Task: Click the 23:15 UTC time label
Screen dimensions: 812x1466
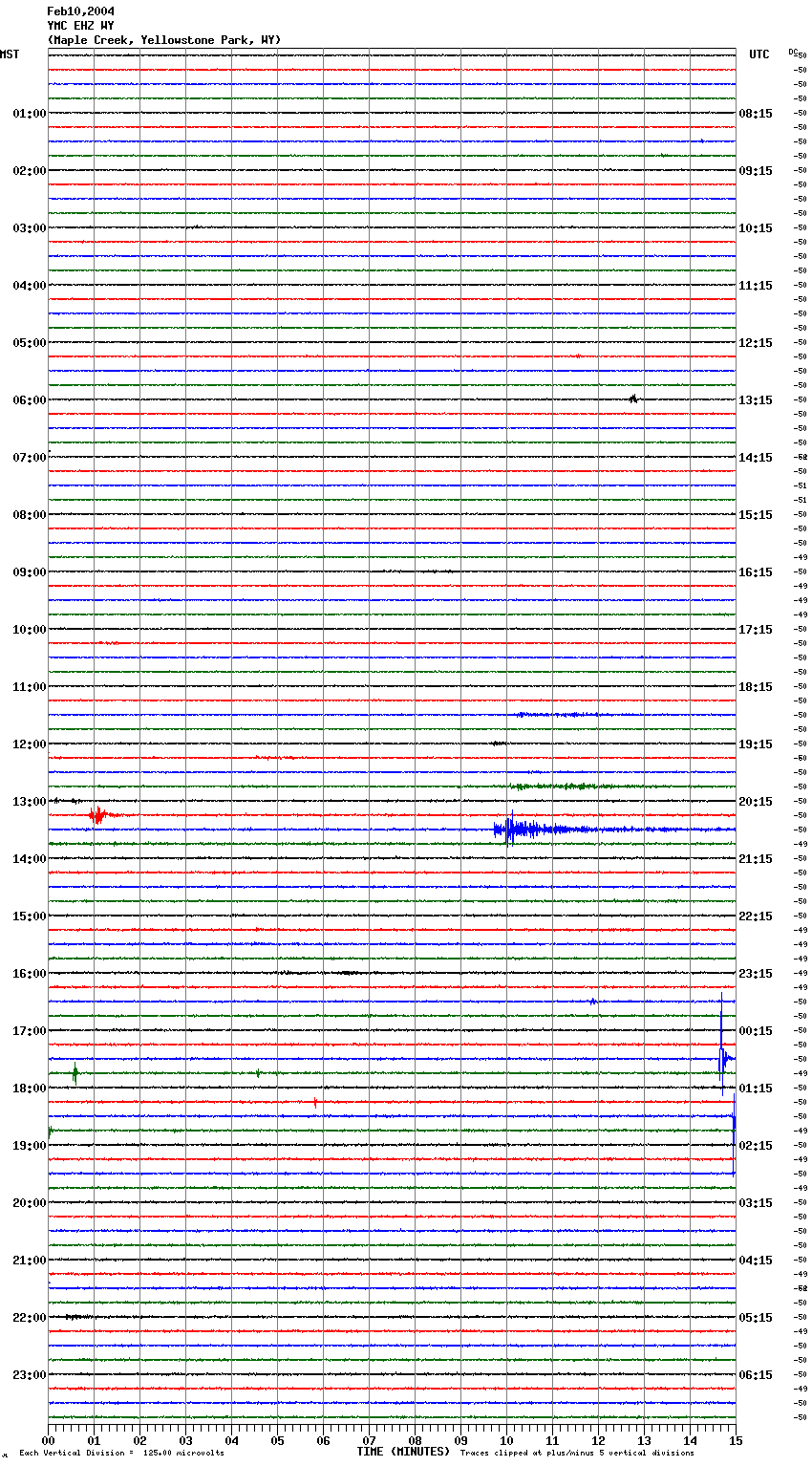Action: pyautogui.click(x=756, y=974)
